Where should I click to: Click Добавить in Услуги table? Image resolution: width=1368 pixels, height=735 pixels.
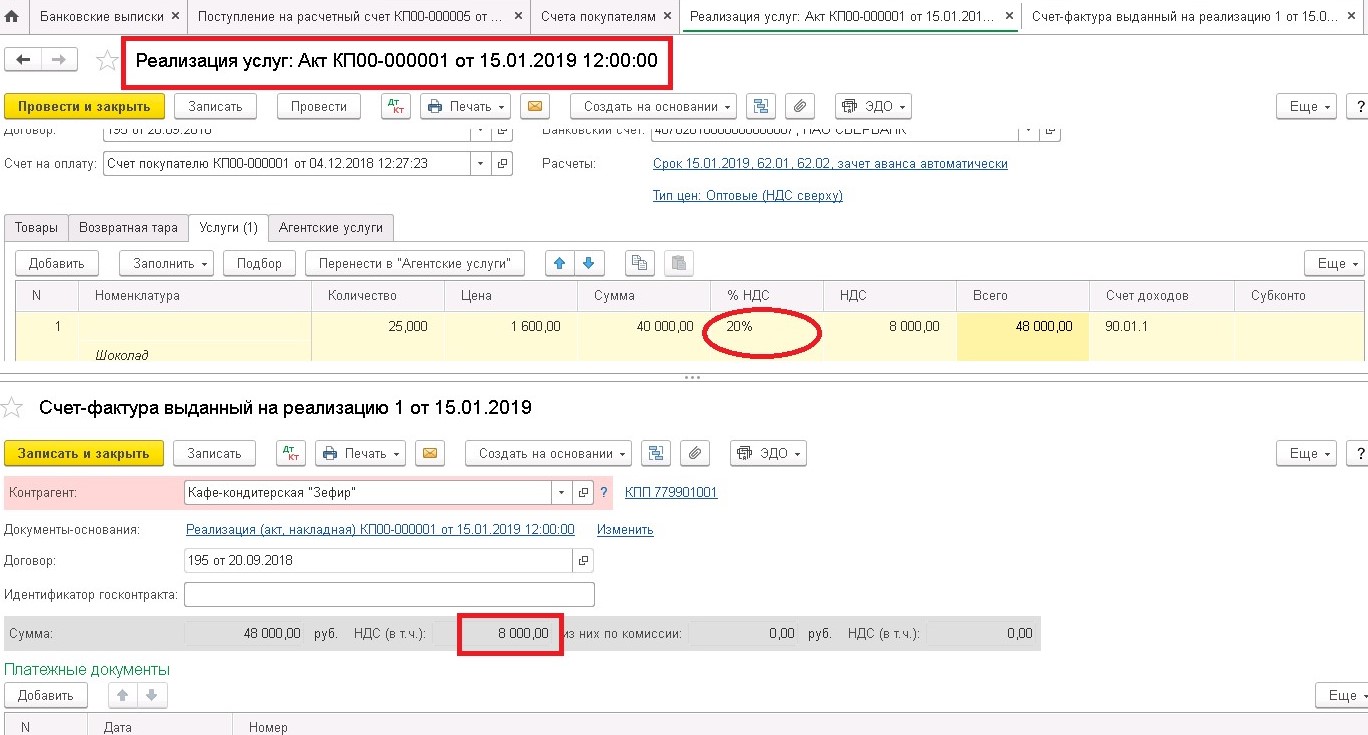click(57, 263)
